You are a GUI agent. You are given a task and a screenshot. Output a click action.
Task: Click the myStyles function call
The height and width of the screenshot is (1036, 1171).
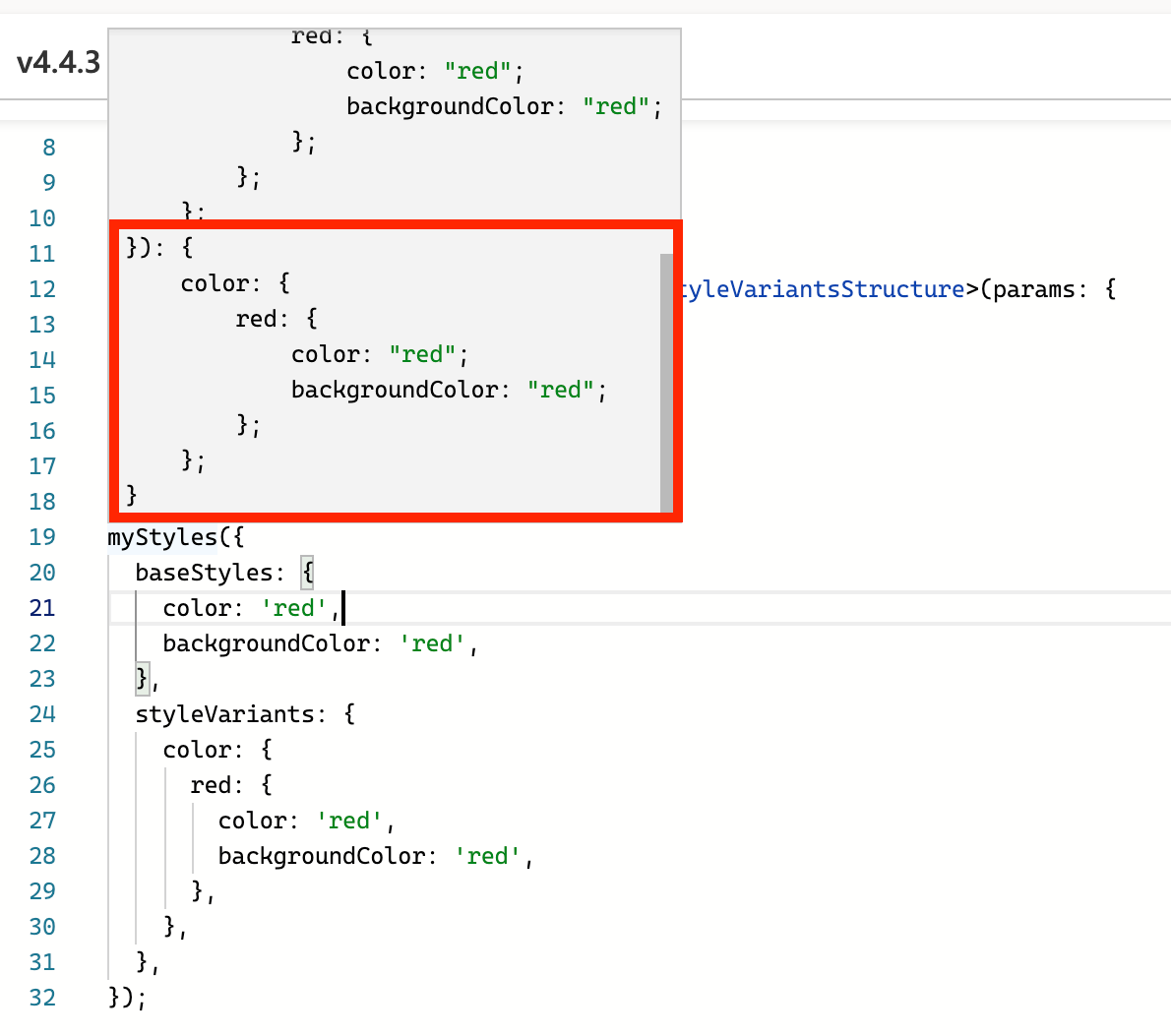(x=162, y=537)
